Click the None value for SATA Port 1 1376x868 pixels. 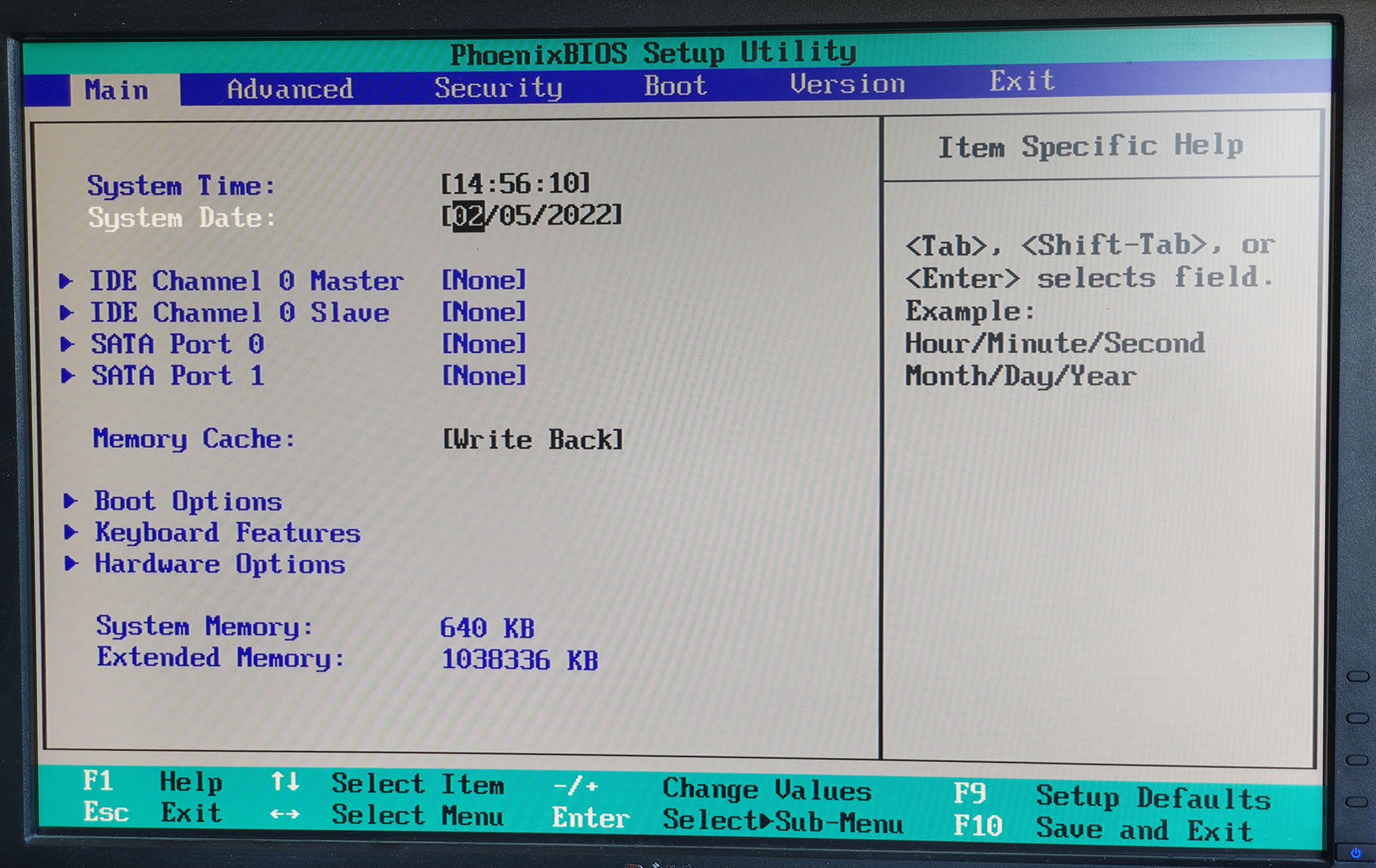(x=484, y=376)
